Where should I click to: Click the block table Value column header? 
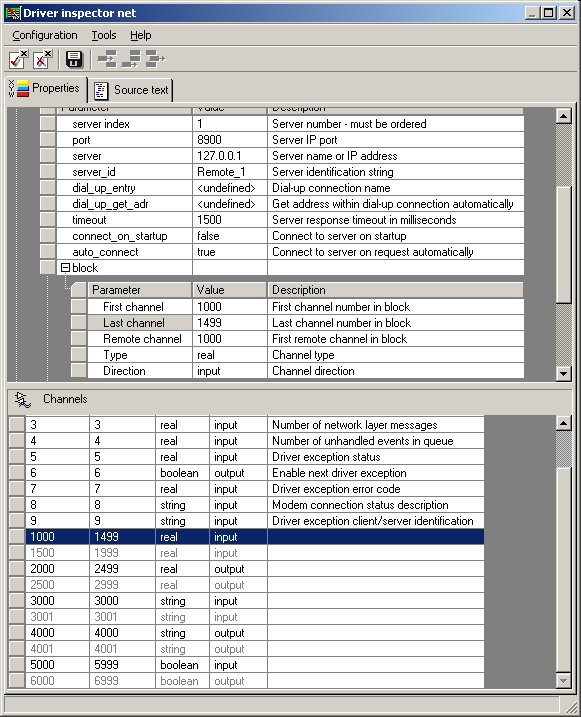pyautogui.click(x=230, y=290)
